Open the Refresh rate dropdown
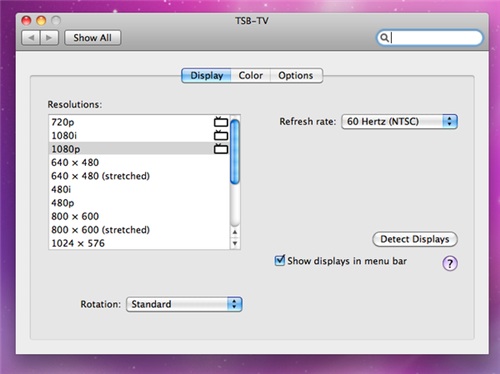Screen dimensions: 500x374 (399, 121)
